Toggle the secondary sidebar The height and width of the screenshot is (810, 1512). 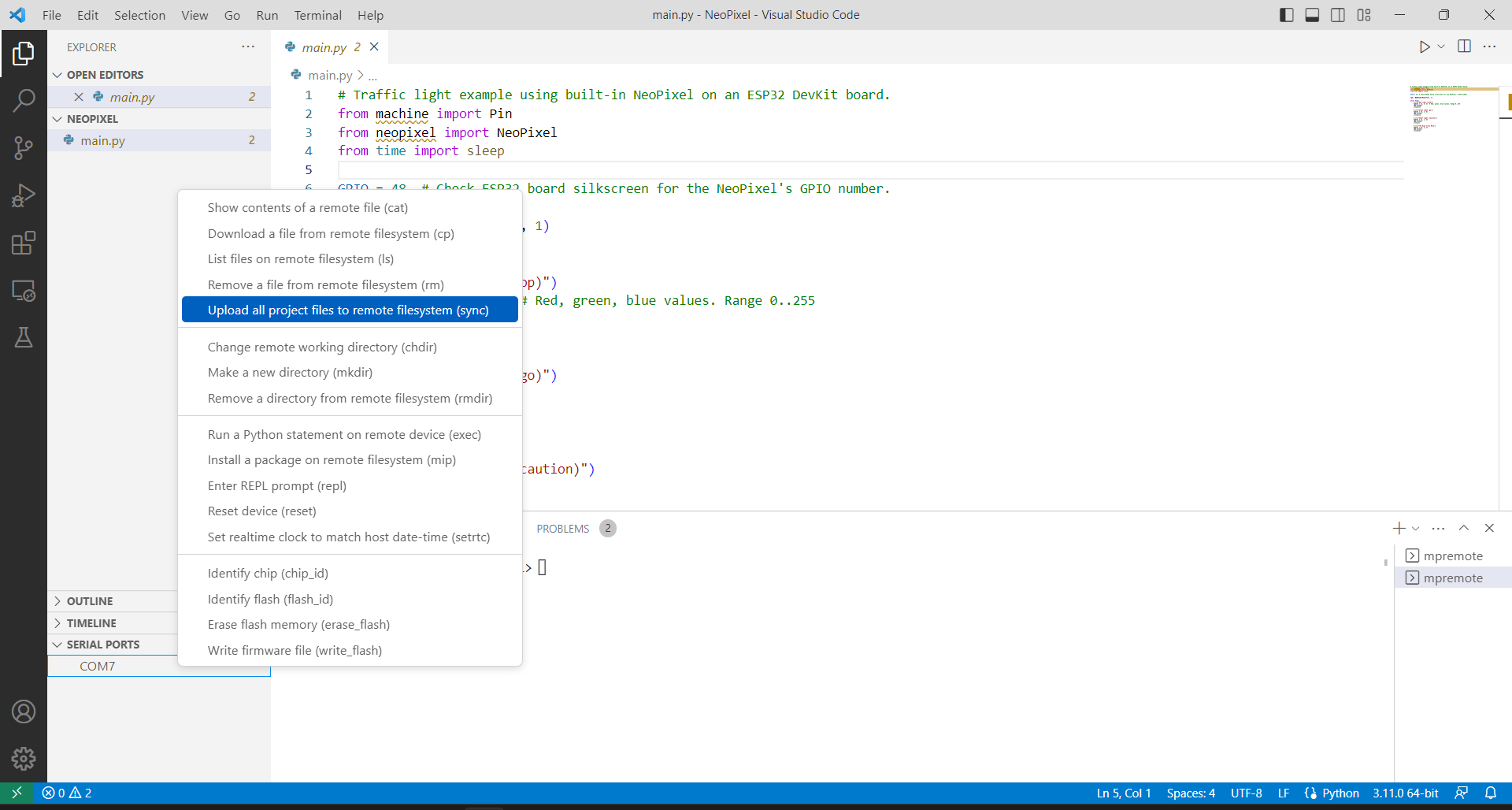[1338, 14]
